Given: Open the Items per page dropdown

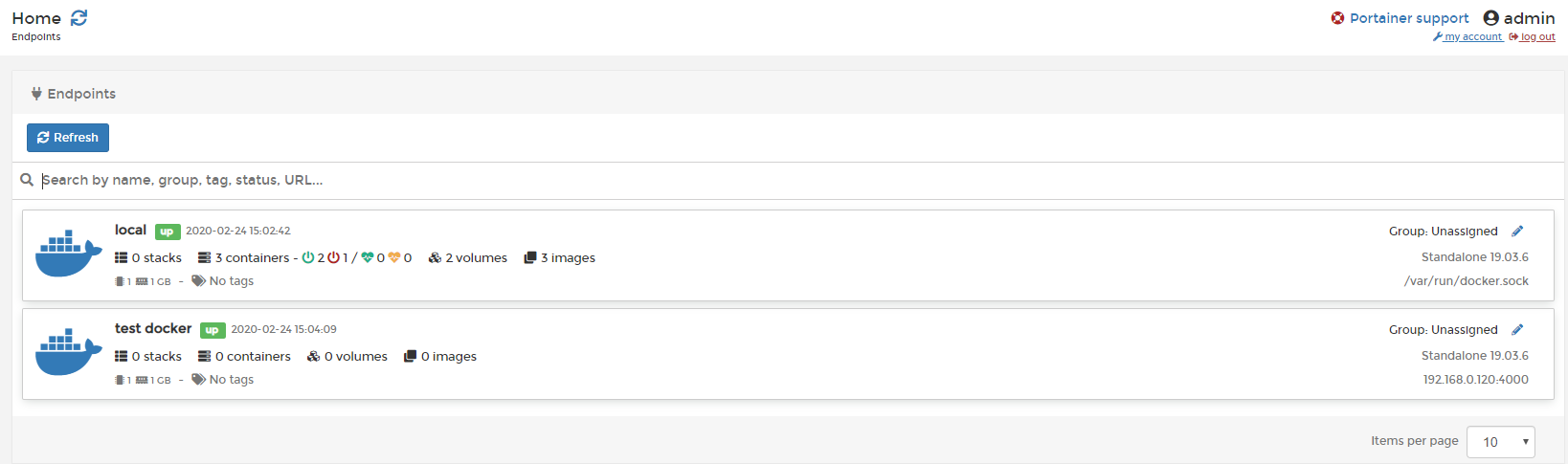Looking at the screenshot, I should coord(1500,442).
